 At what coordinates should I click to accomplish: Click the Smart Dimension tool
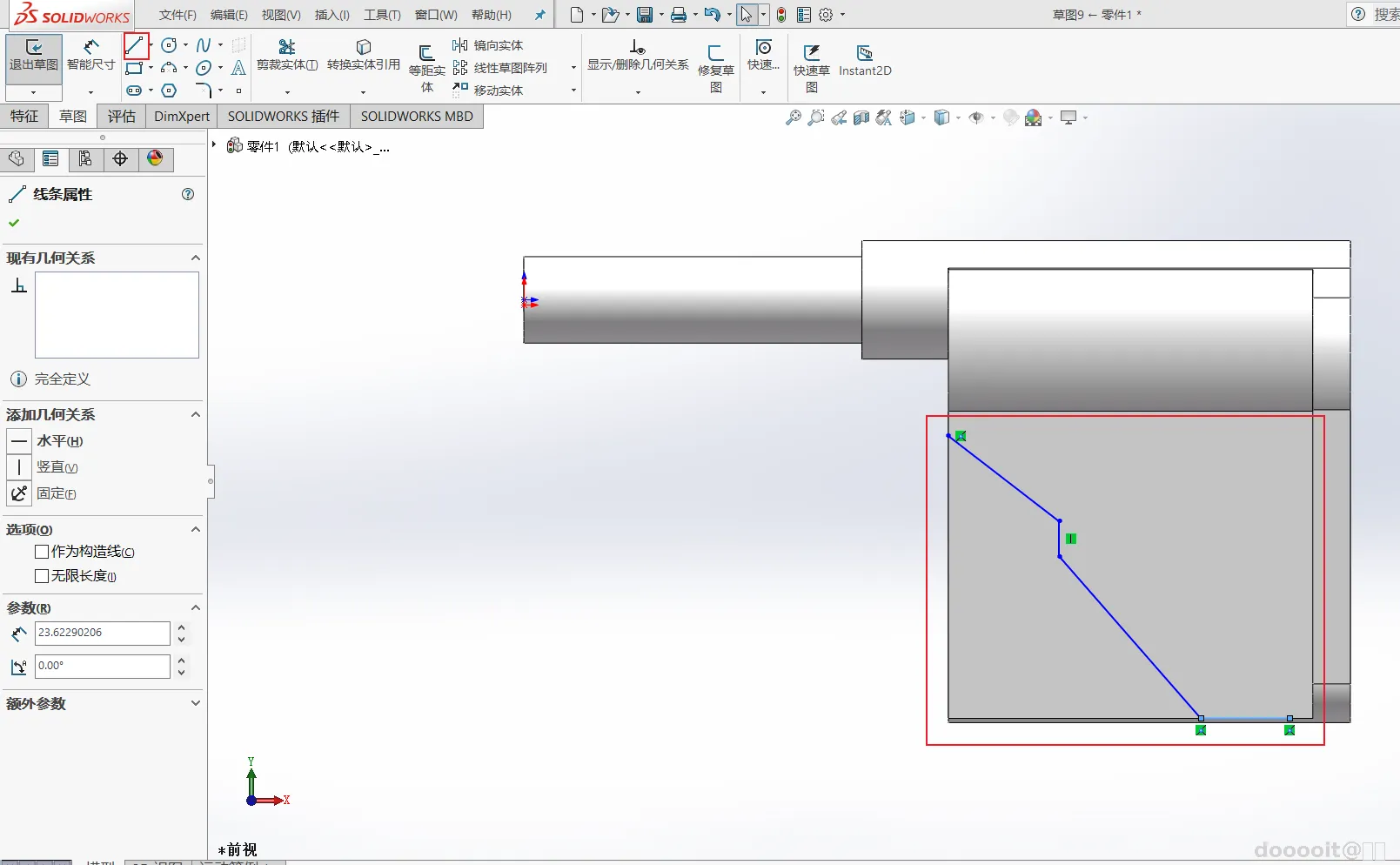pos(90,55)
